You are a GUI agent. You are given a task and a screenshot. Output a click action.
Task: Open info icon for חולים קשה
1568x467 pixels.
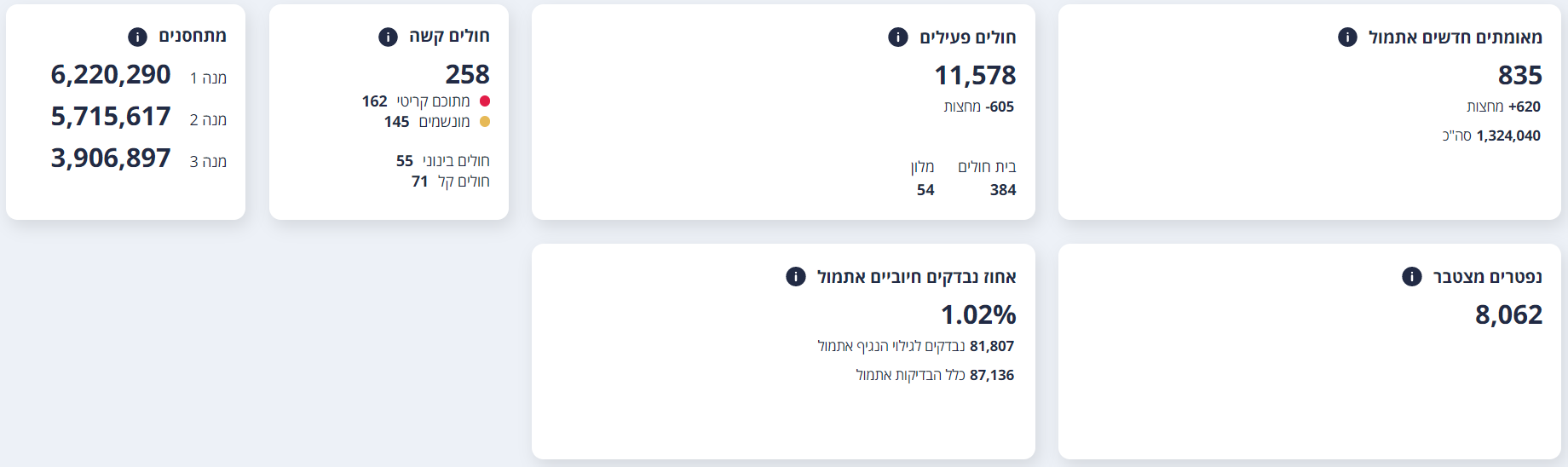[388, 37]
